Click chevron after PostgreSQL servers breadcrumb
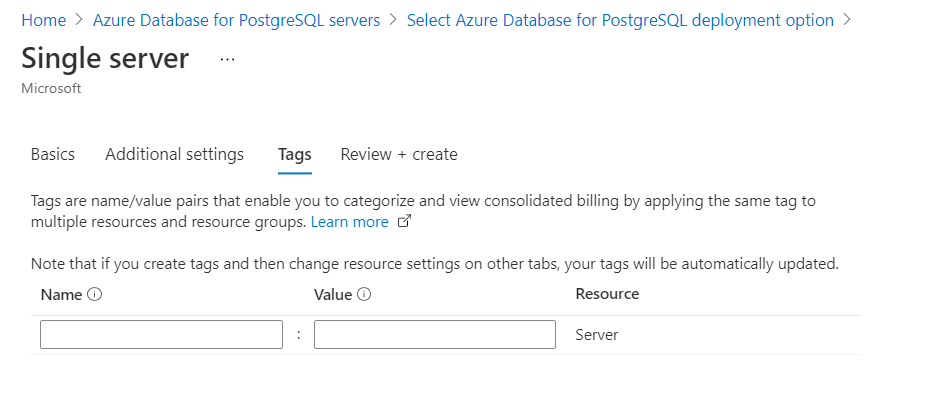 click(393, 20)
